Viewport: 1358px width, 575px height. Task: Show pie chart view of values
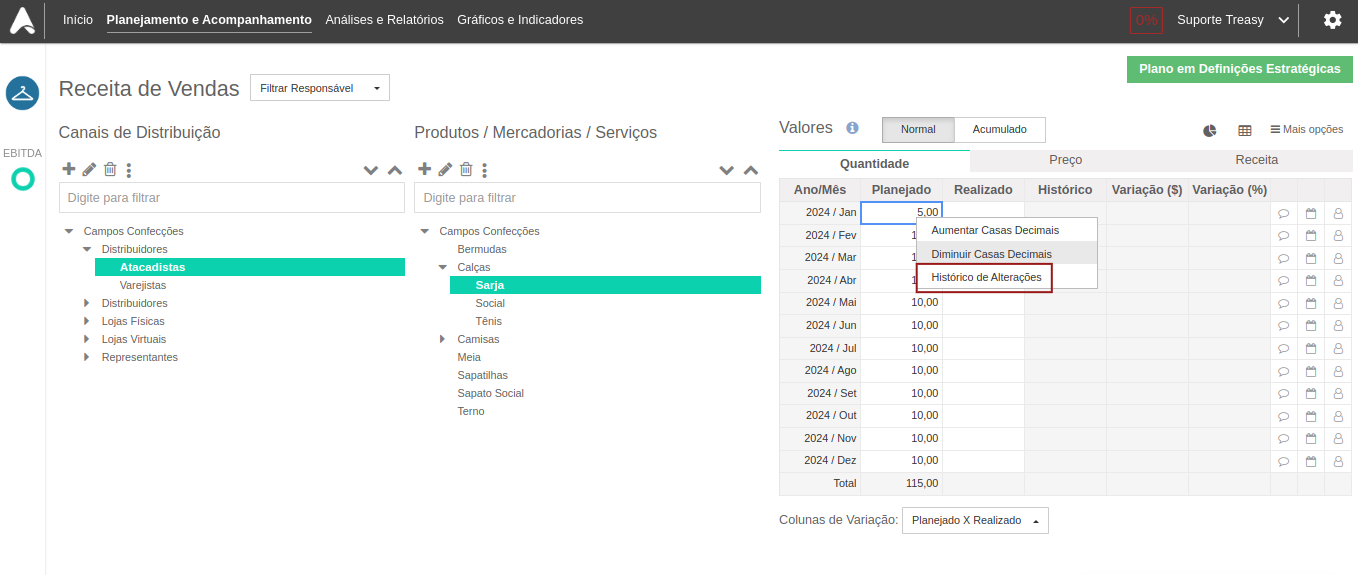[1210, 130]
